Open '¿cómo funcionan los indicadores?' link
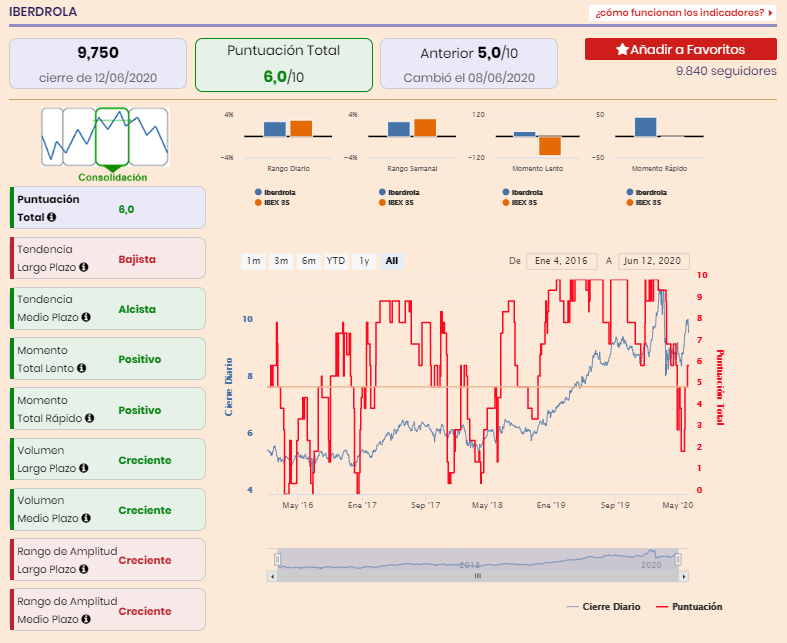Screen dimensions: 787x643 pyautogui.click(x=683, y=13)
